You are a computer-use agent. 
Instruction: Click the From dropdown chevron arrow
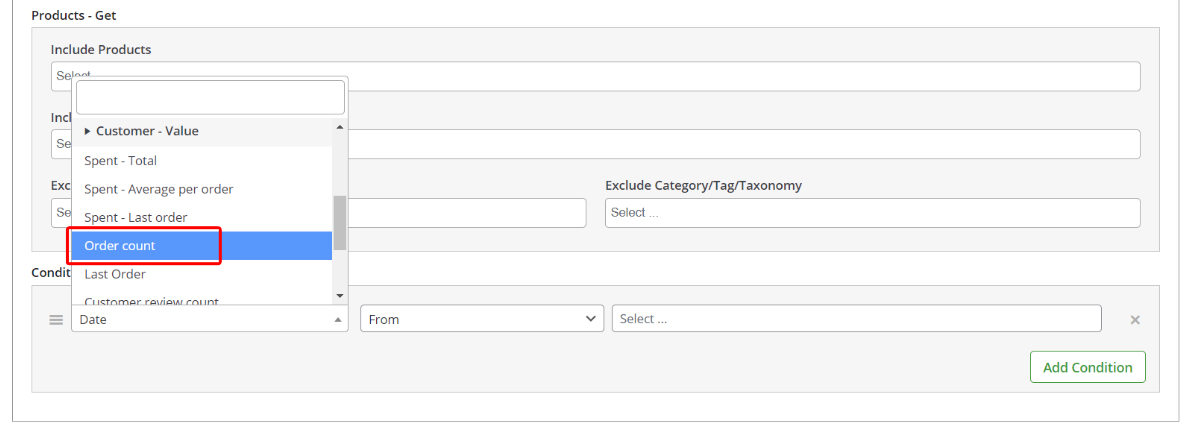click(590, 319)
